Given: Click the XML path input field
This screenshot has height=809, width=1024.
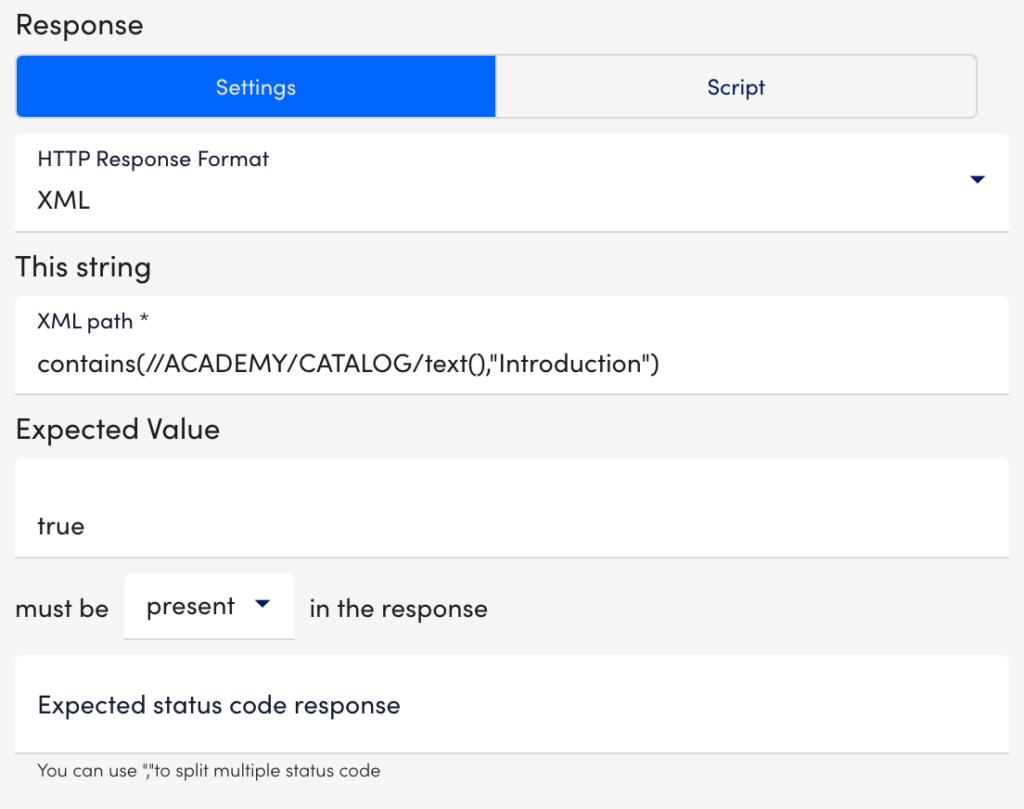Looking at the screenshot, I should pyautogui.click(x=400, y=362).
